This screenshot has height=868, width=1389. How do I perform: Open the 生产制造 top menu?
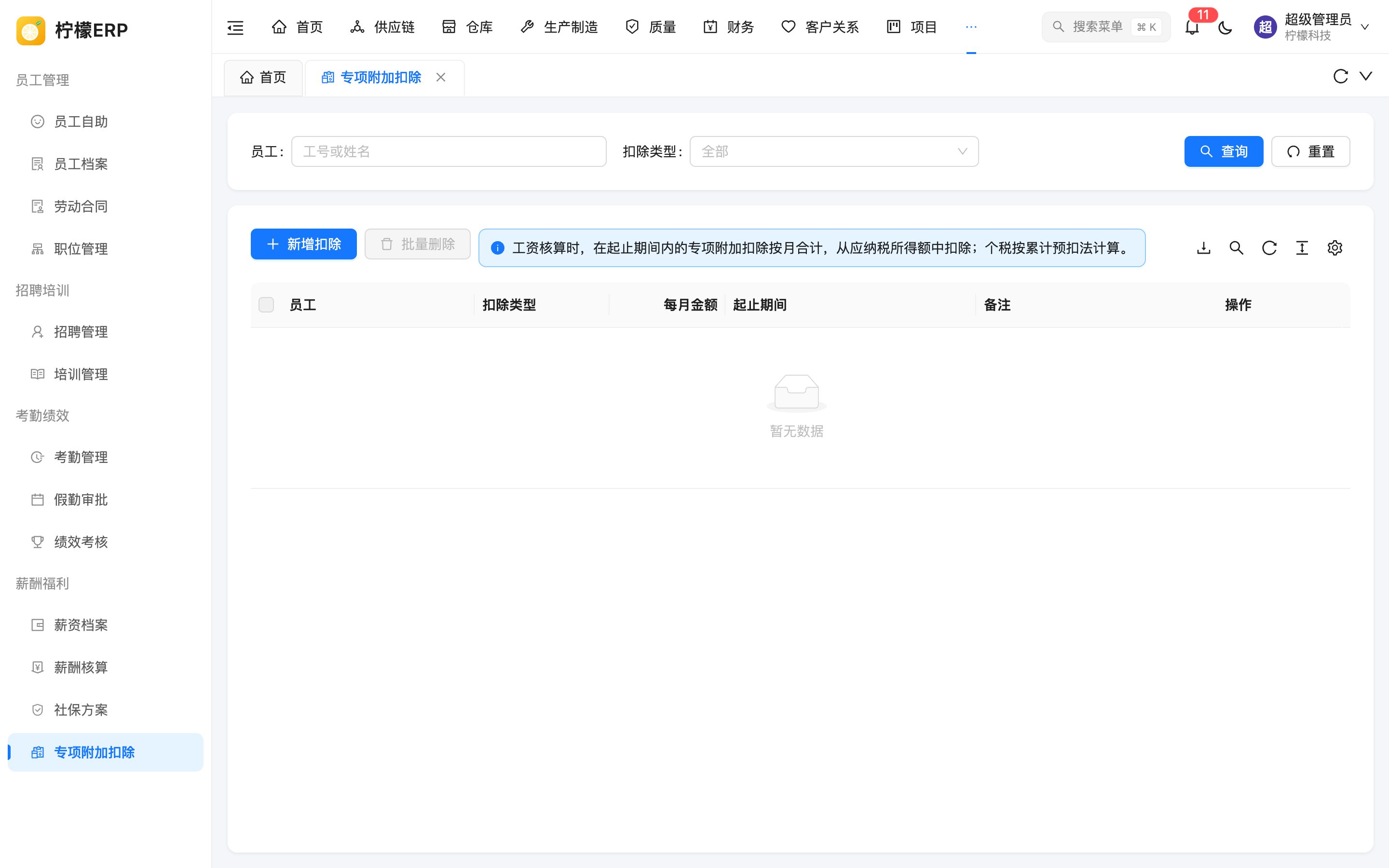coord(558,27)
